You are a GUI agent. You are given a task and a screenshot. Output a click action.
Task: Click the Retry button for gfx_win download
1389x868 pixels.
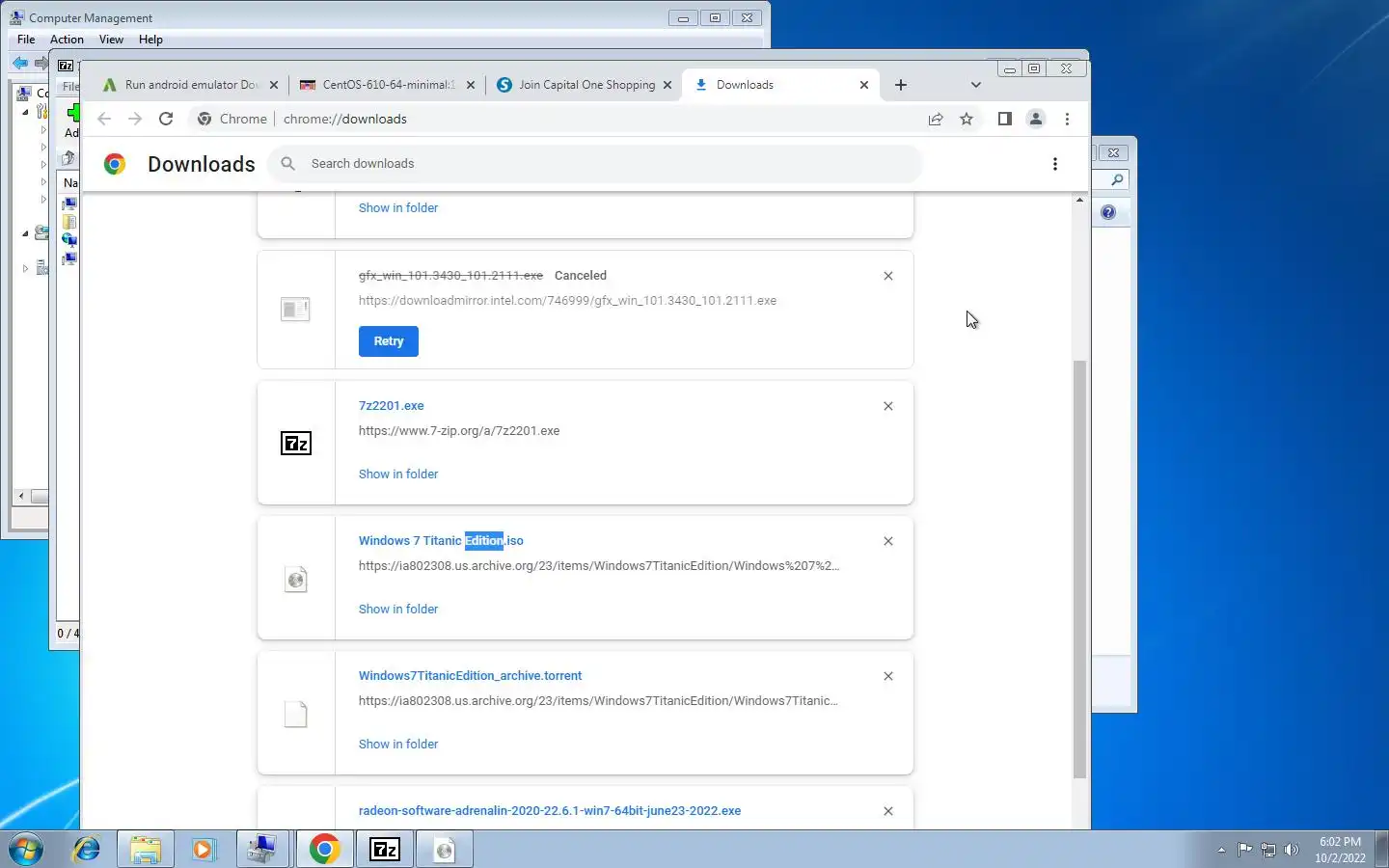click(389, 341)
